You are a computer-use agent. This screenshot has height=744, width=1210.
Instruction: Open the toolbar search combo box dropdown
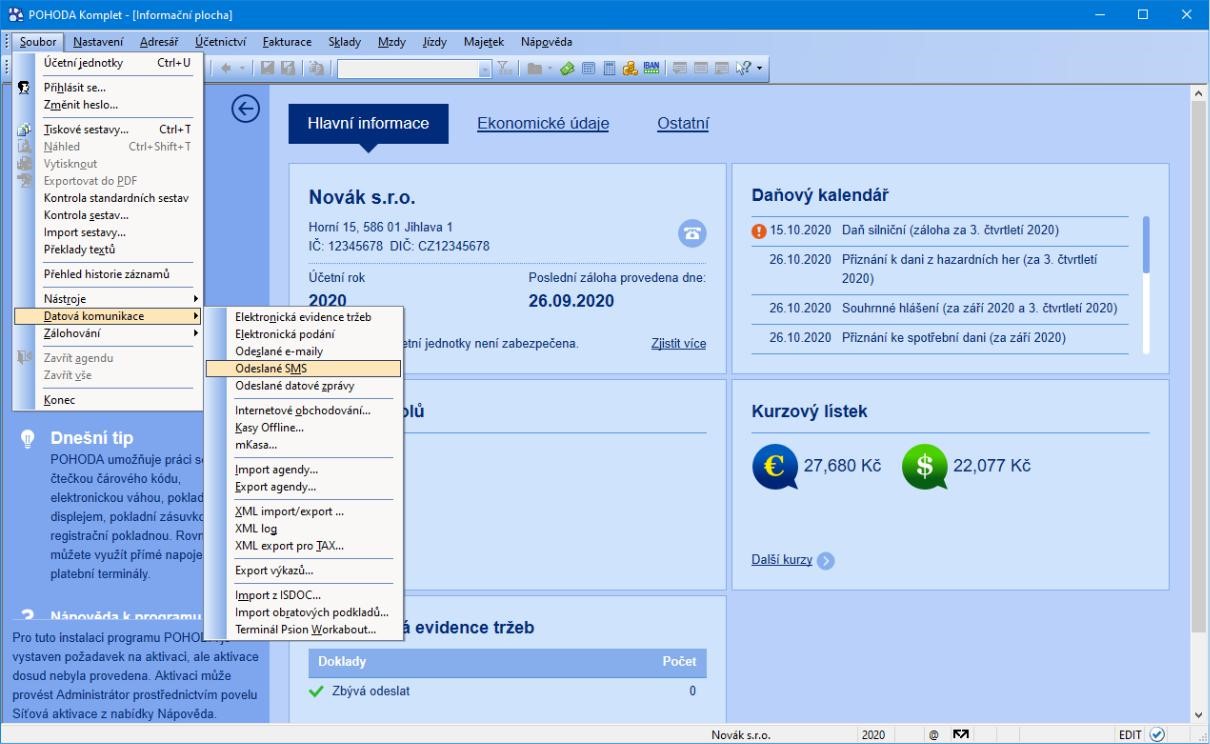click(x=485, y=69)
